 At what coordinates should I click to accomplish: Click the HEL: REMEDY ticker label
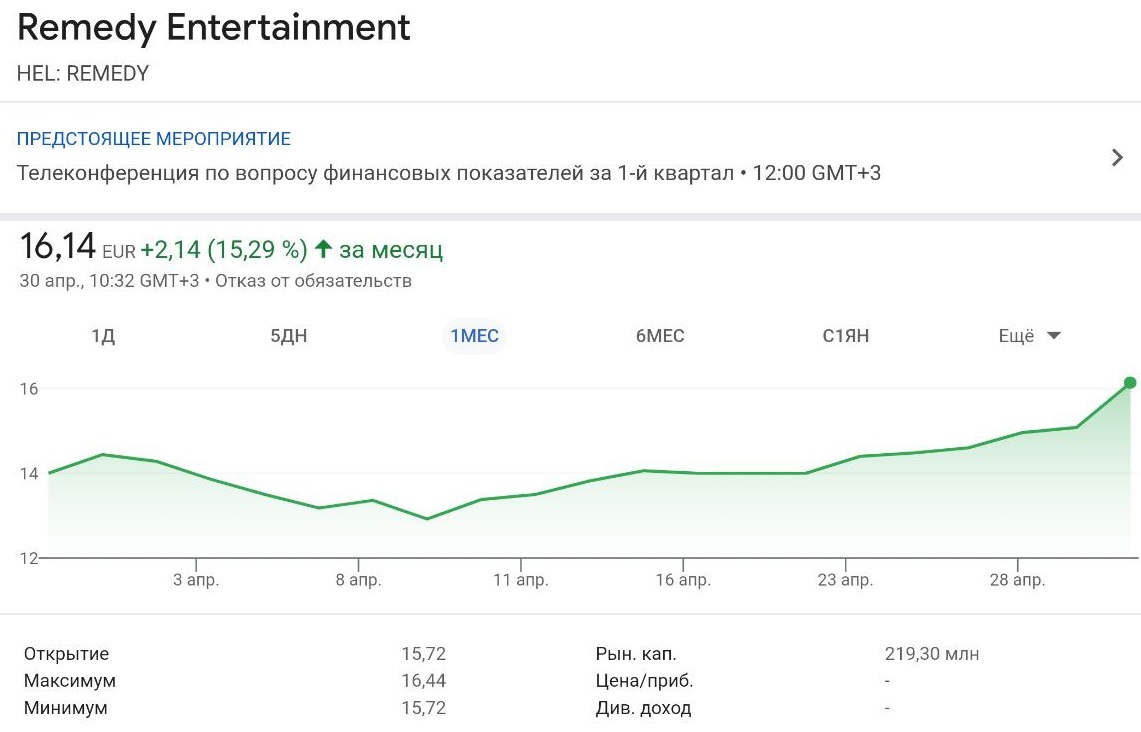pyautogui.click(x=83, y=74)
